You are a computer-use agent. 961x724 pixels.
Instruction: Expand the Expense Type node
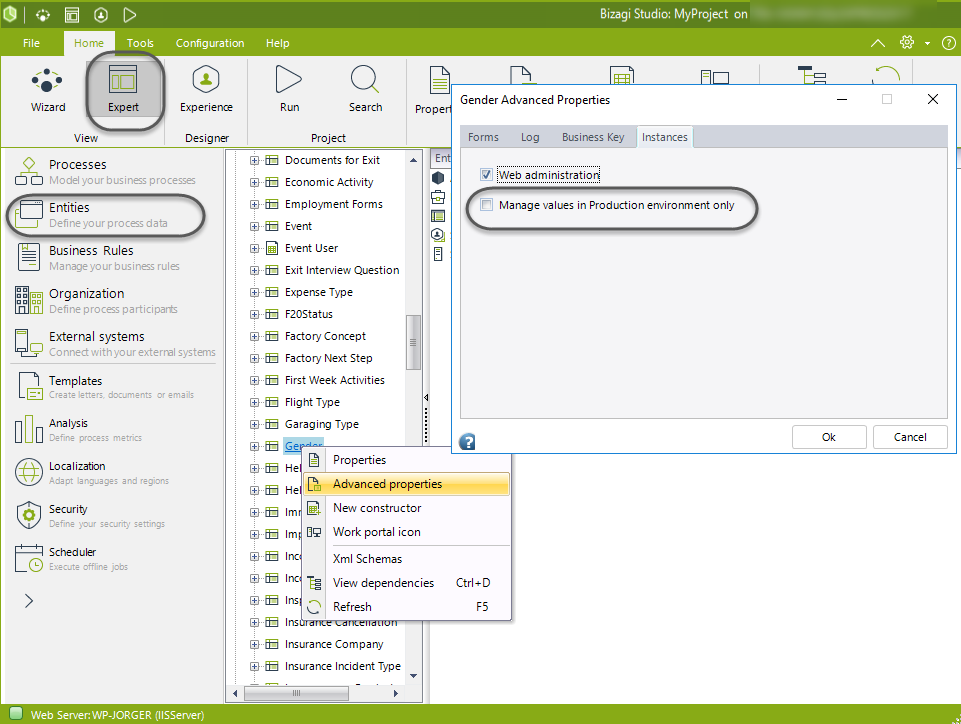click(x=254, y=293)
